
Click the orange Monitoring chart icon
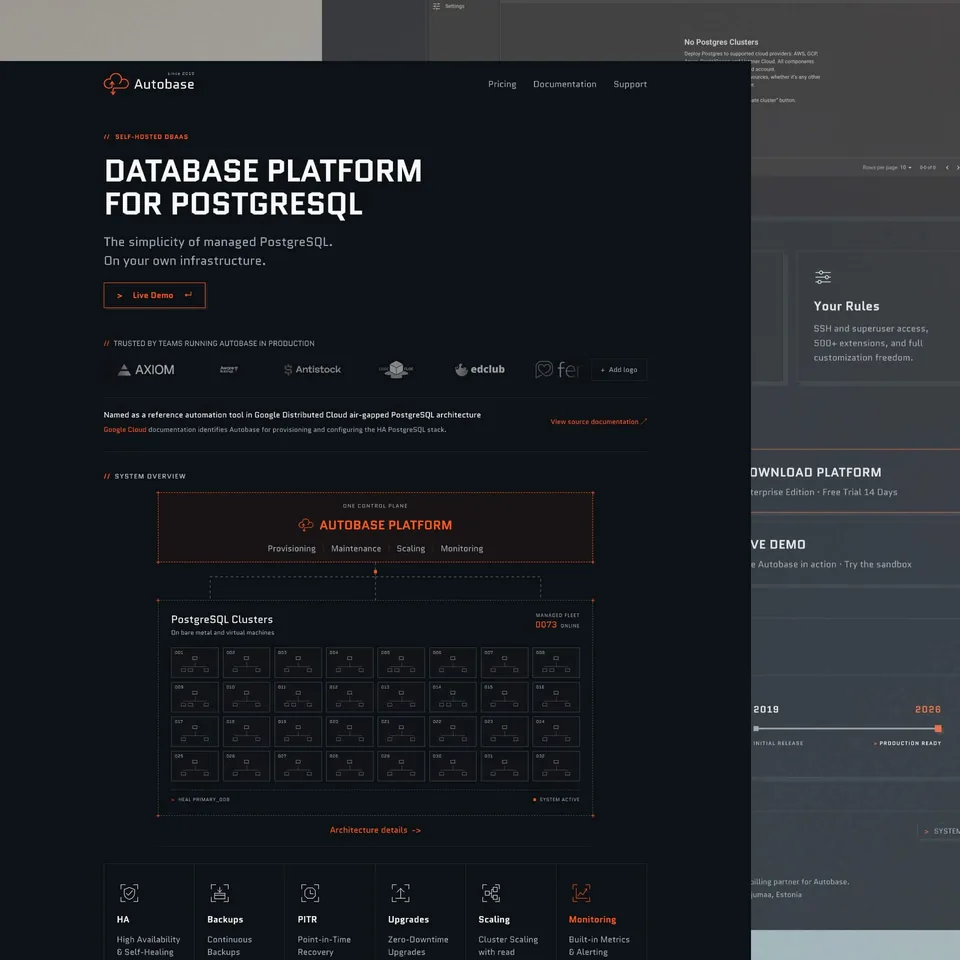pyautogui.click(x=581, y=893)
